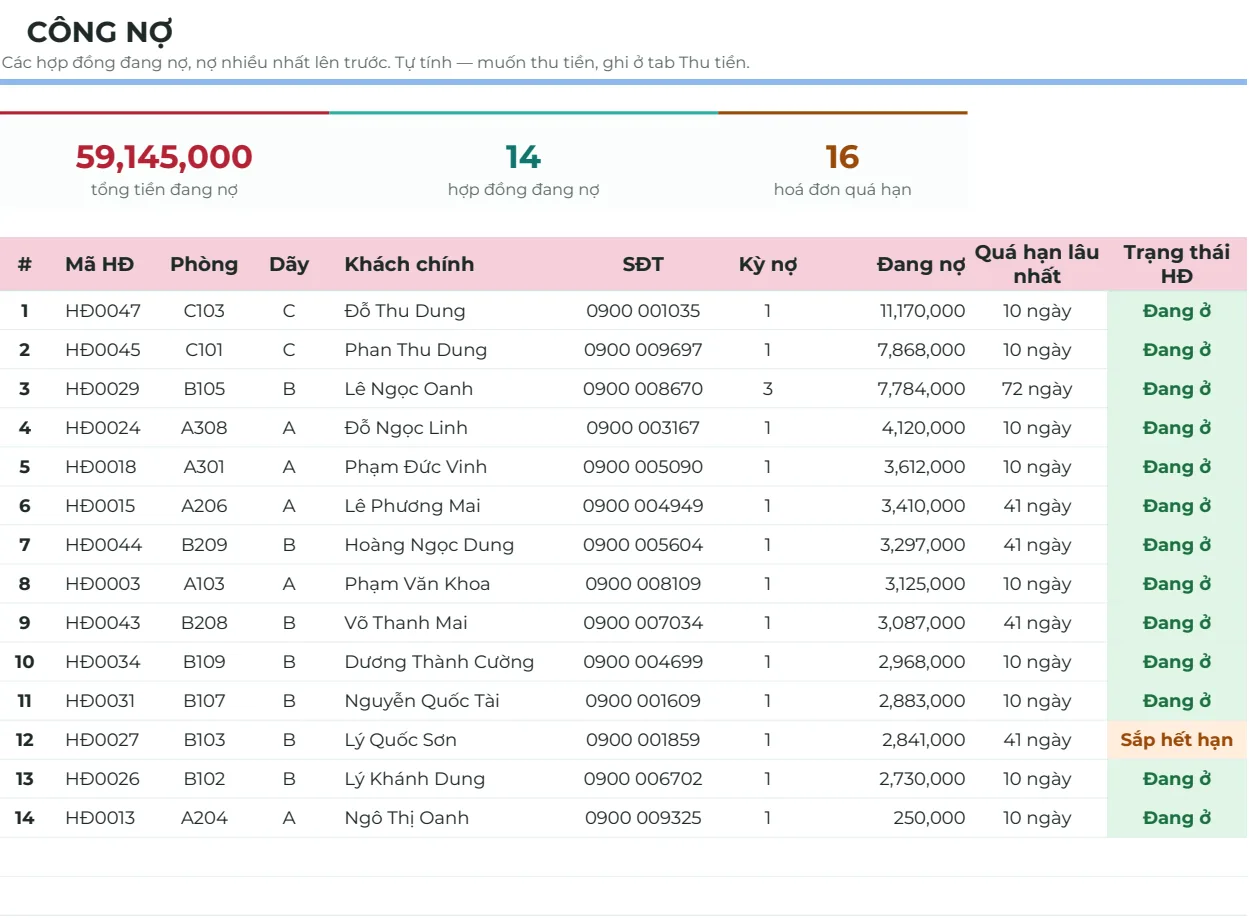Click the Đang nợ column header
Screen dimensions: 1249x918
coord(921,265)
